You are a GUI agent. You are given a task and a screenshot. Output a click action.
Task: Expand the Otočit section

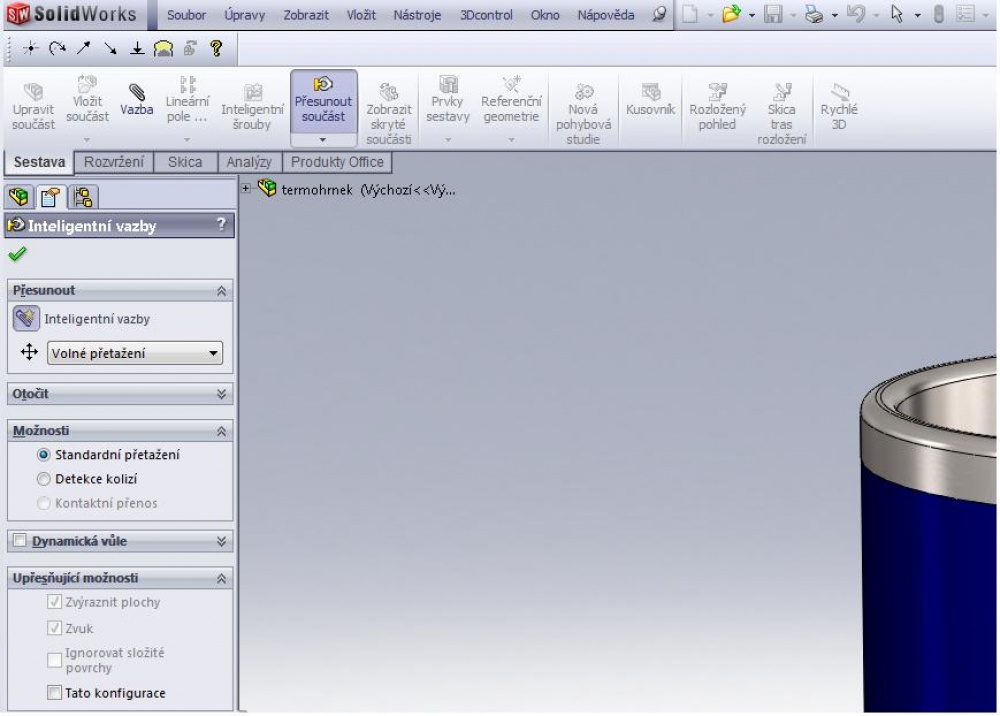221,394
